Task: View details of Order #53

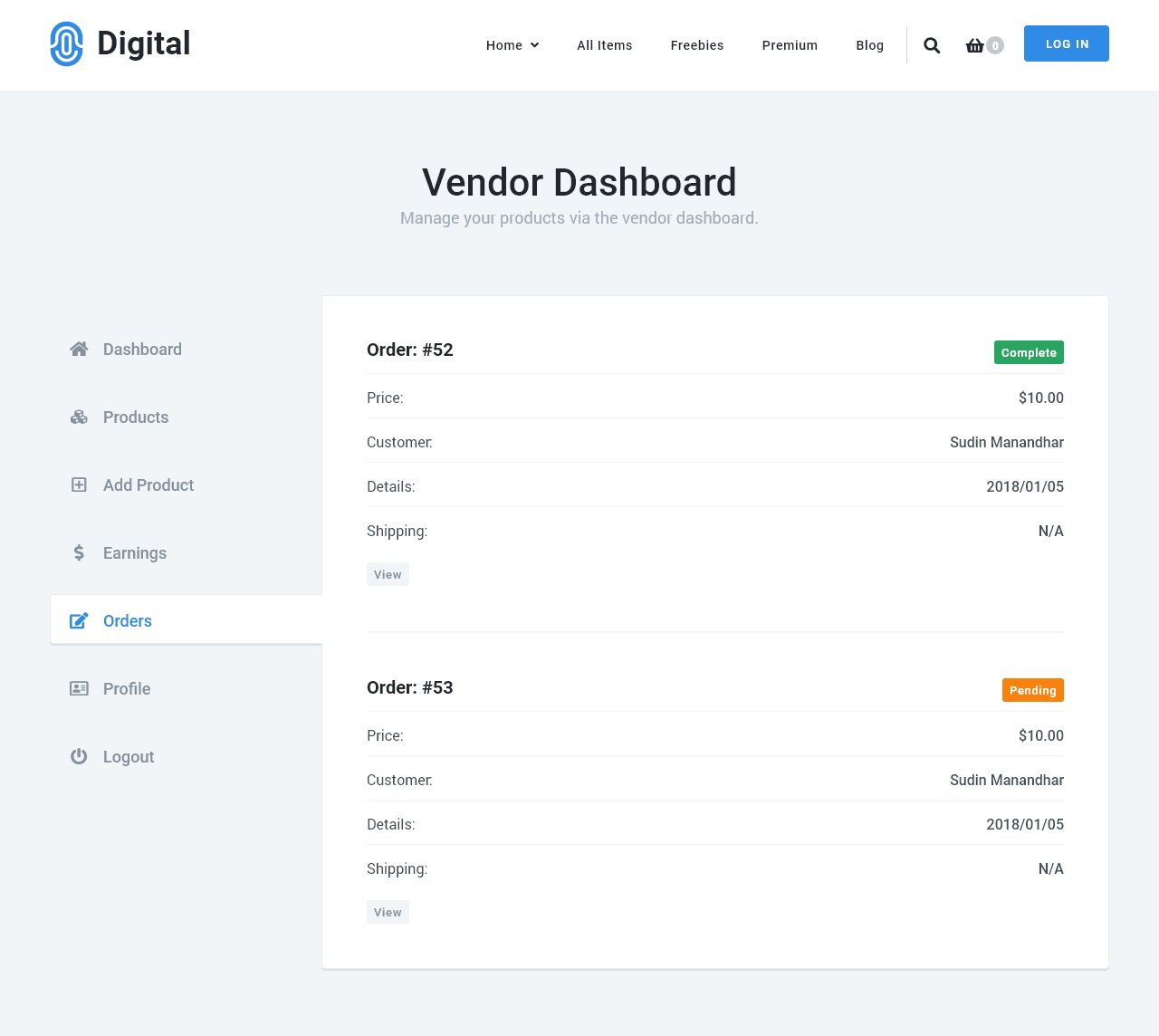Action: tap(388, 913)
